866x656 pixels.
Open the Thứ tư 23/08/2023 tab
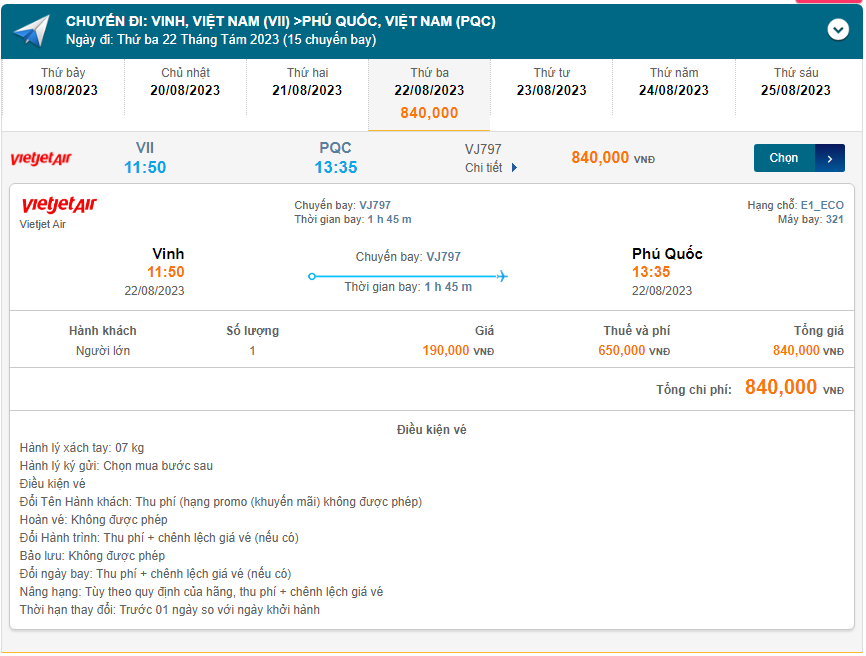[551, 82]
